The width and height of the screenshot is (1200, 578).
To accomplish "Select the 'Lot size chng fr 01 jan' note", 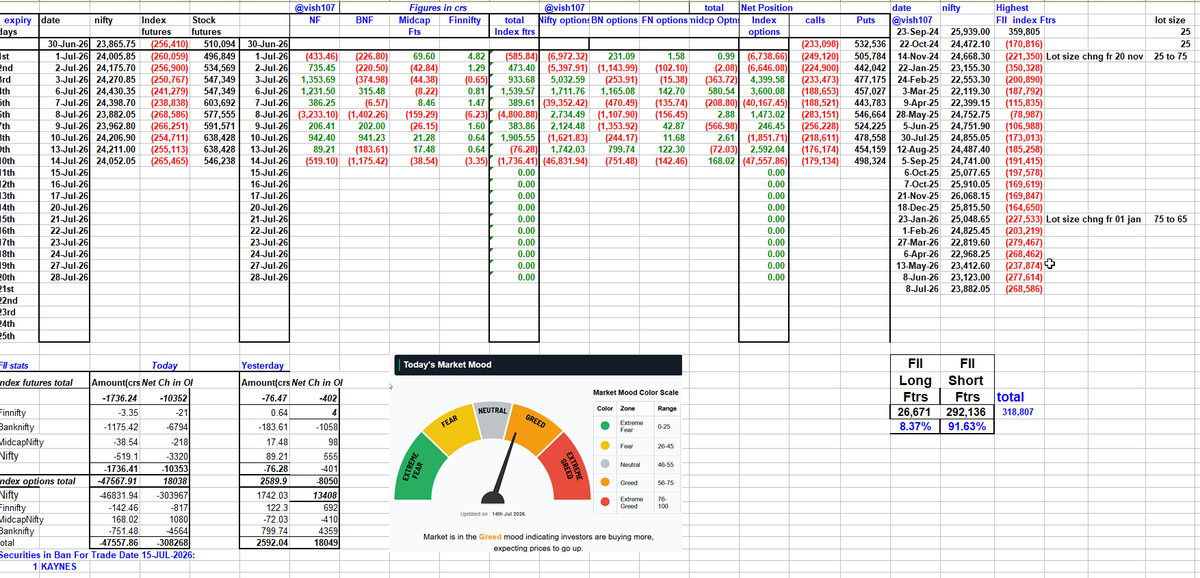I will coord(1094,219).
